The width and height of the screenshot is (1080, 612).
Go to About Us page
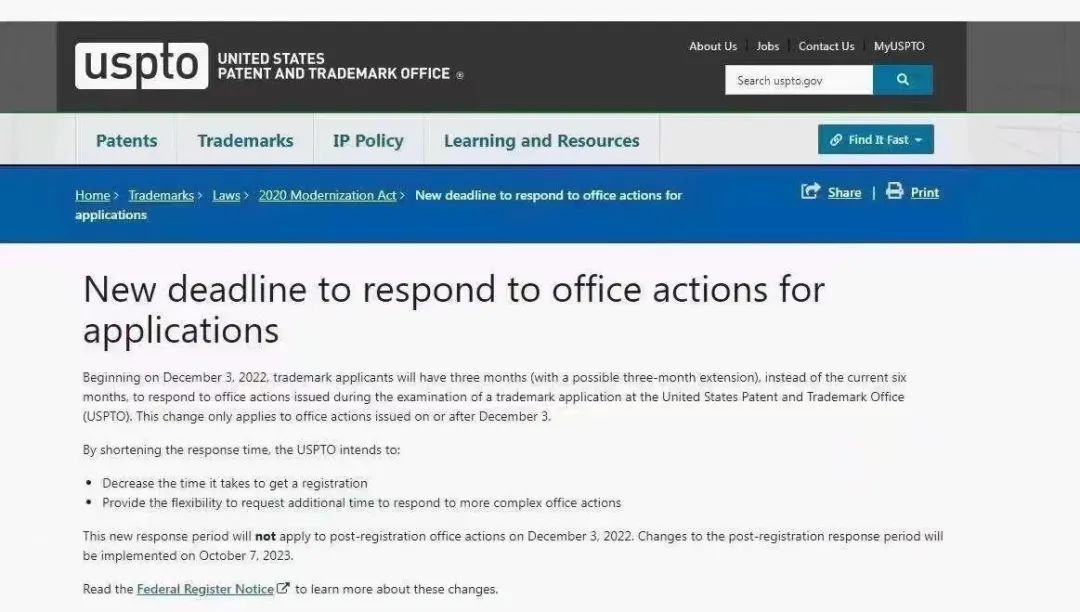click(713, 46)
